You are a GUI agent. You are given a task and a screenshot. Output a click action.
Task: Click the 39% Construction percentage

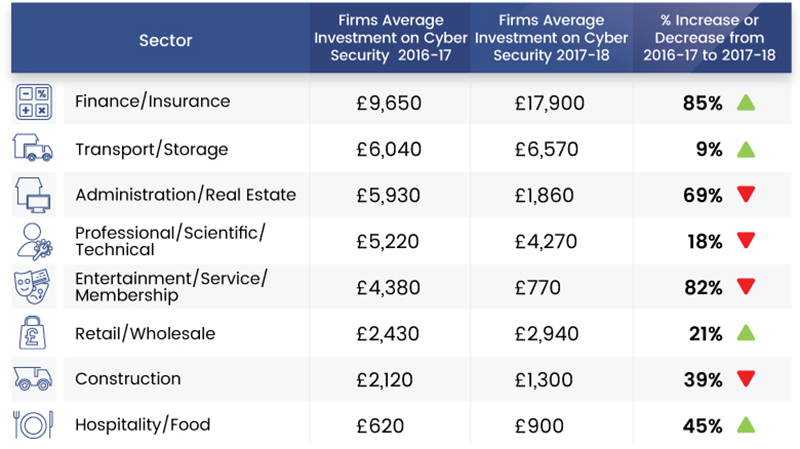coord(703,380)
